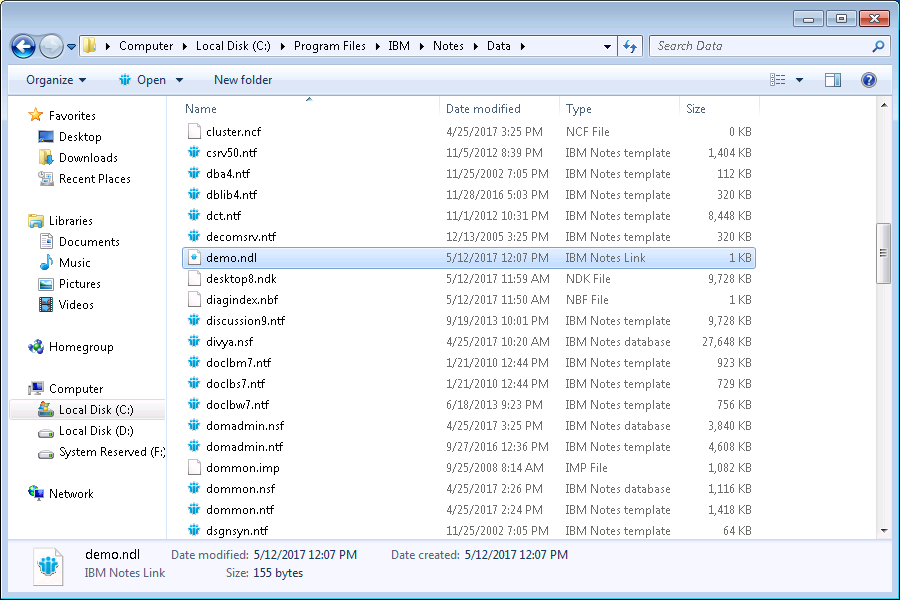Click the Back navigation arrow
The image size is (900, 600).
[x=23, y=46]
